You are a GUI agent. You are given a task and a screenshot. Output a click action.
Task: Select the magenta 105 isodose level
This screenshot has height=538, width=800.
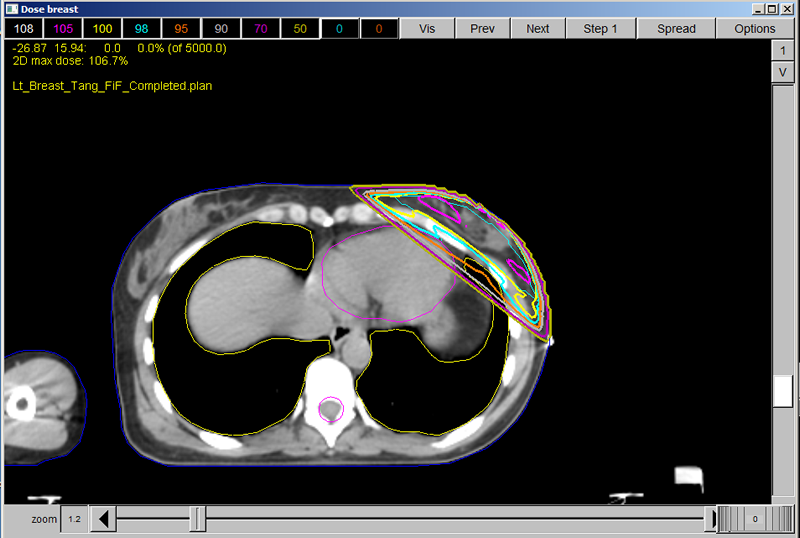click(x=63, y=29)
